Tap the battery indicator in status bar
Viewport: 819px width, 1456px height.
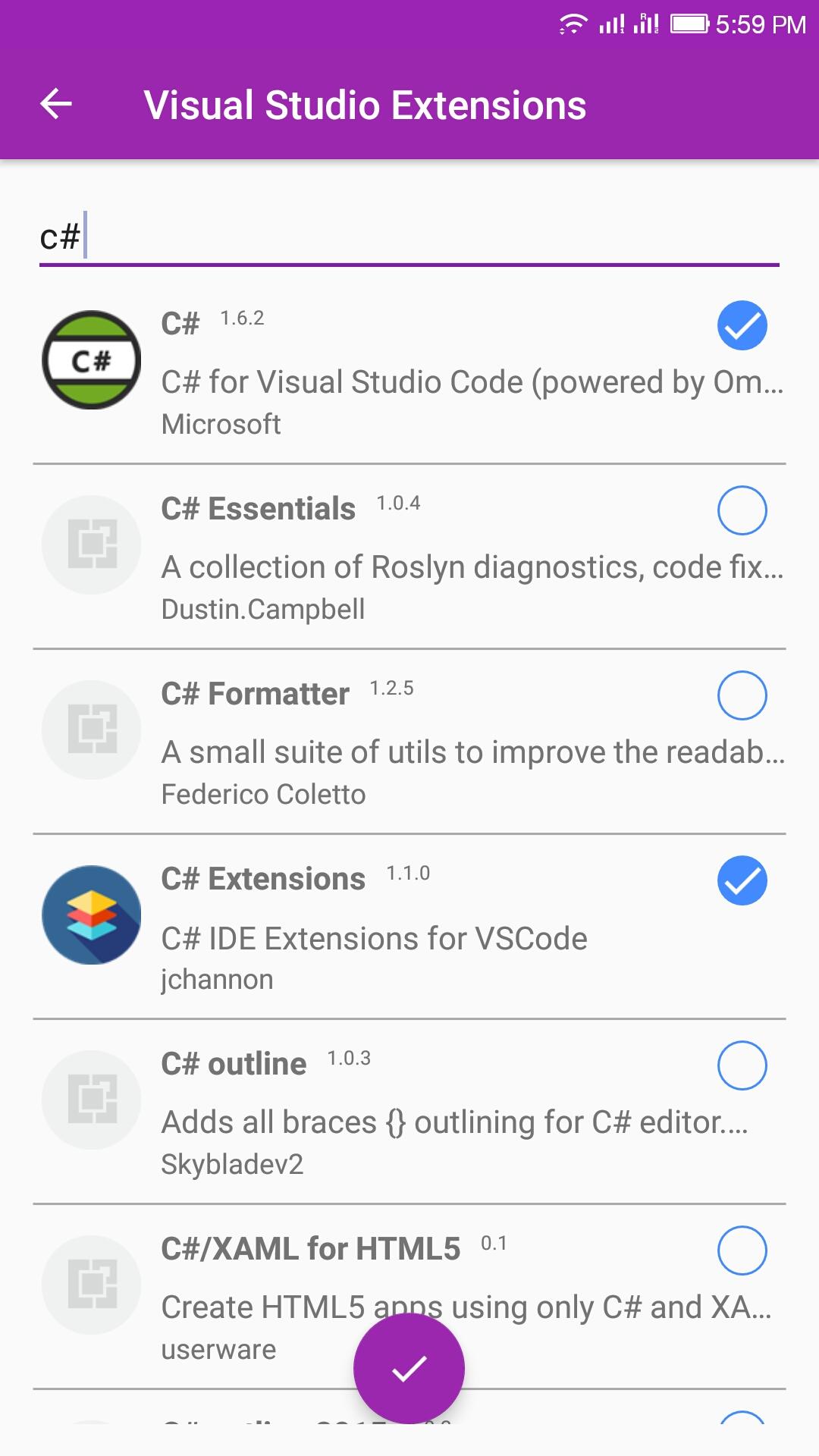click(689, 24)
